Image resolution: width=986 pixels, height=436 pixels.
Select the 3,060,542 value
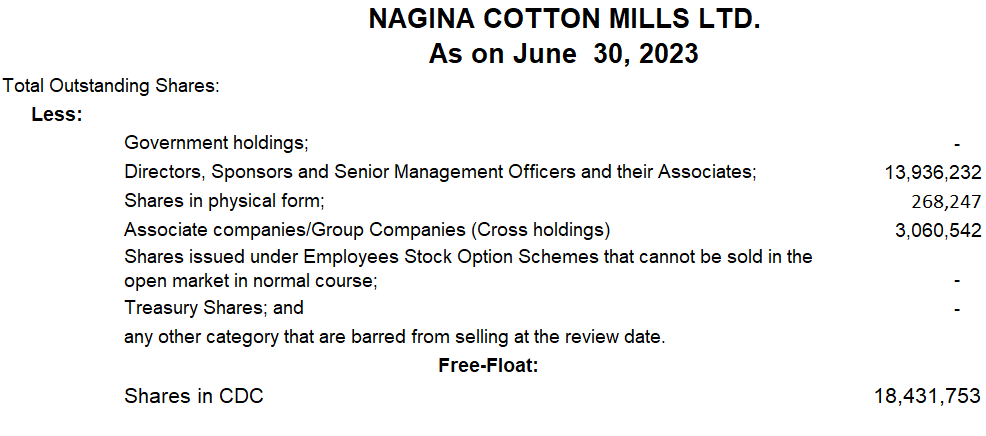(938, 231)
